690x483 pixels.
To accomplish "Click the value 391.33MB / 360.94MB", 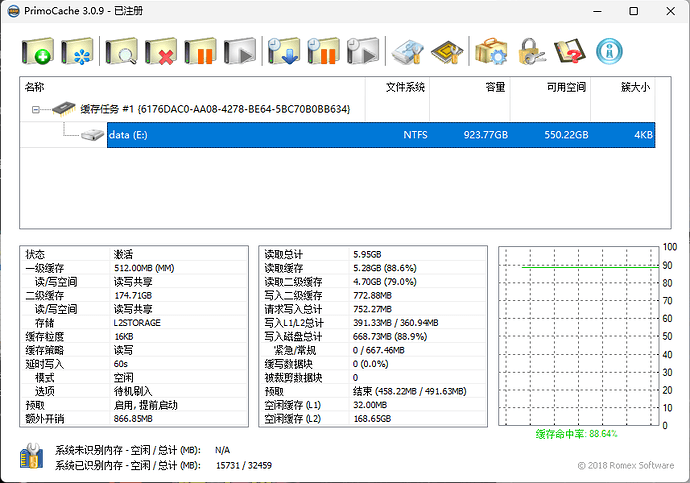I will [396, 323].
